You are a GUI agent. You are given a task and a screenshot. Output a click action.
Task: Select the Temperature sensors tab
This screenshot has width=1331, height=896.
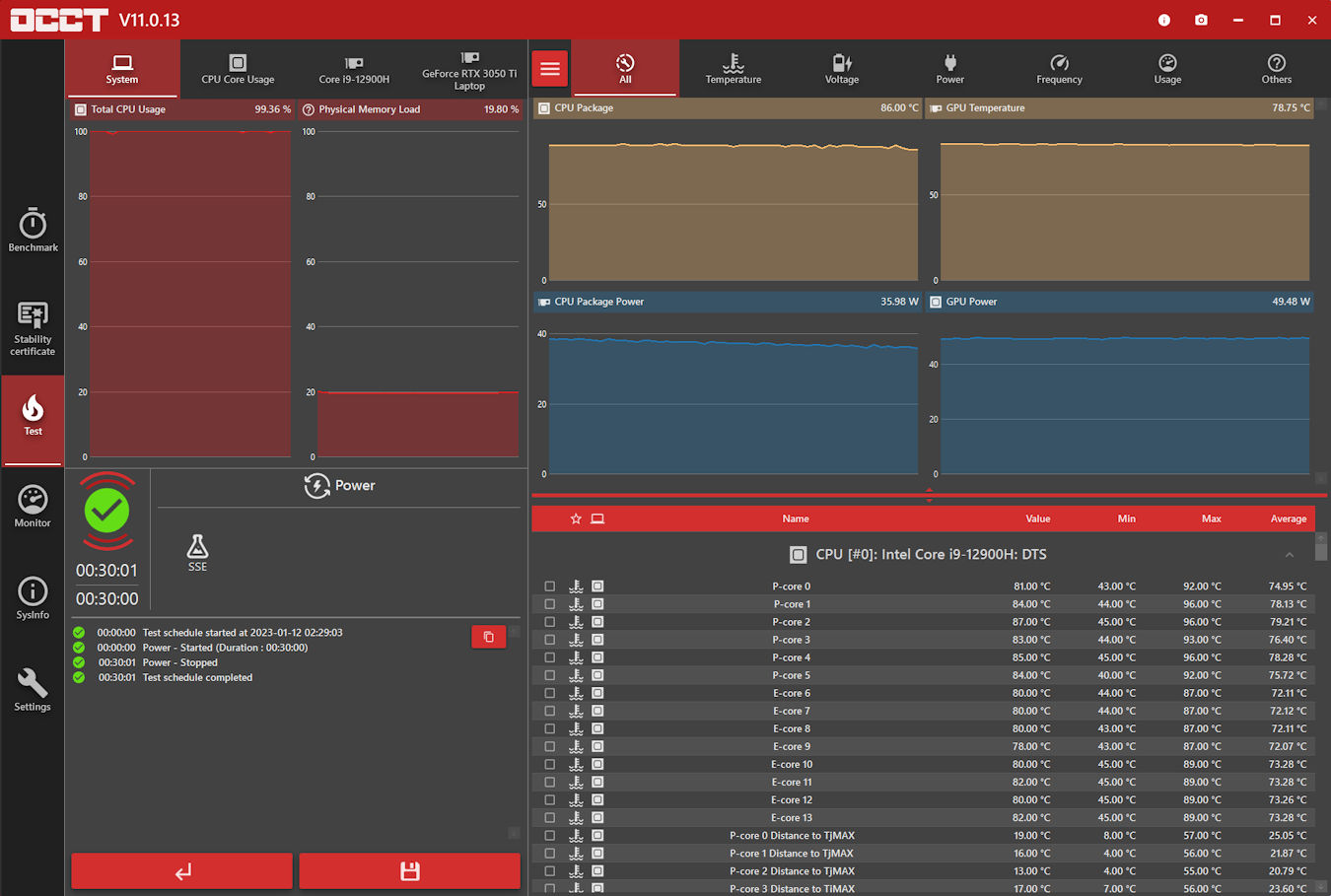[734, 69]
